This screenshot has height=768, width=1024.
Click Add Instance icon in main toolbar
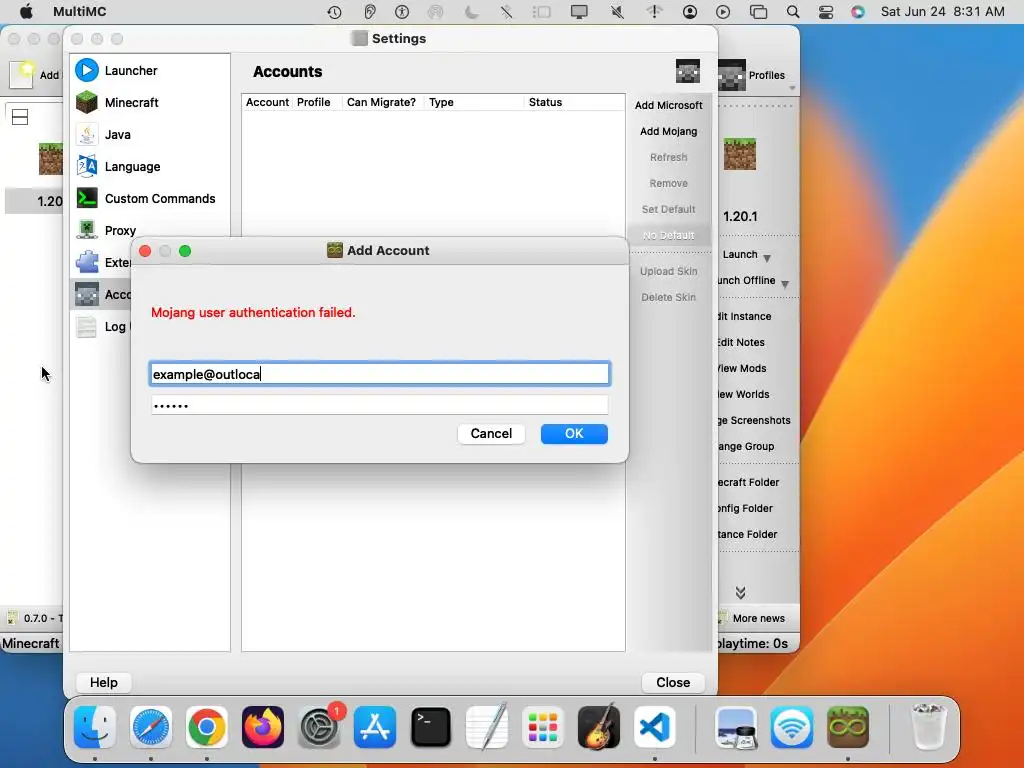(22, 74)
